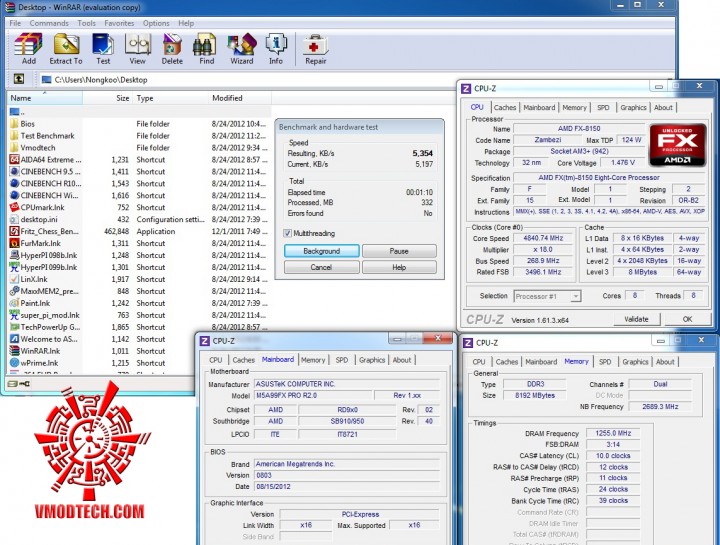Open the Tools menu
The height and width of the screenshot is (545, 720).
click(86, 23)
